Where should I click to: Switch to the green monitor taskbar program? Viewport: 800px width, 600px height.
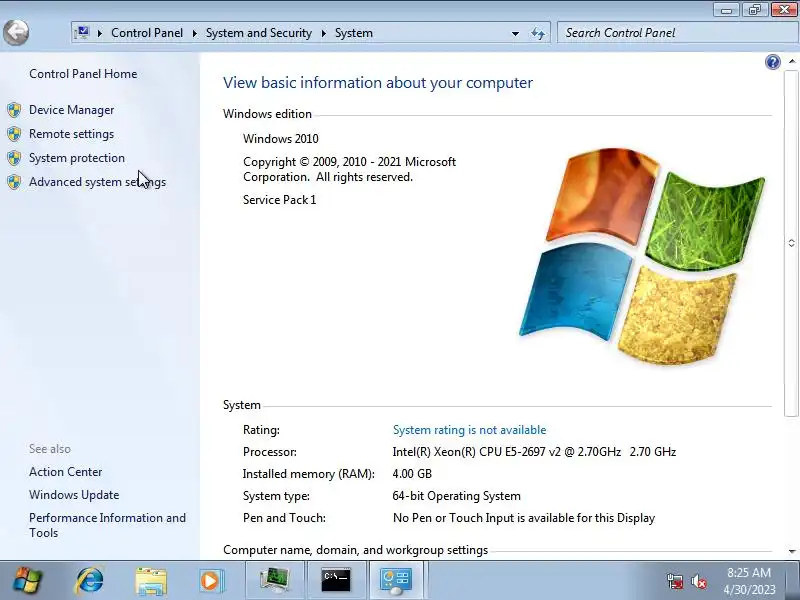(274, 580)
